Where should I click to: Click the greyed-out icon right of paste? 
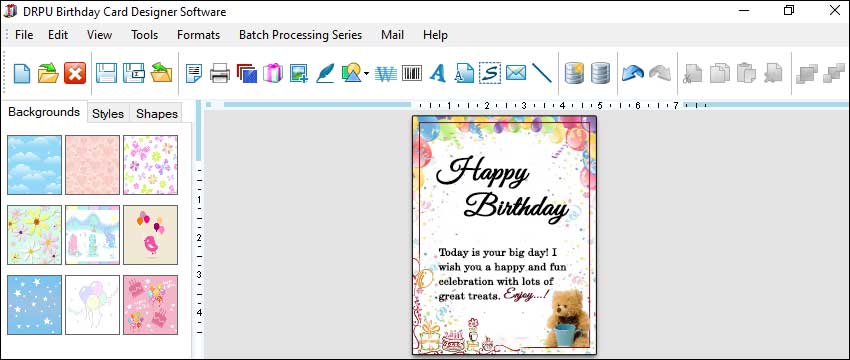pyautogui.click(x=773, y=73)
